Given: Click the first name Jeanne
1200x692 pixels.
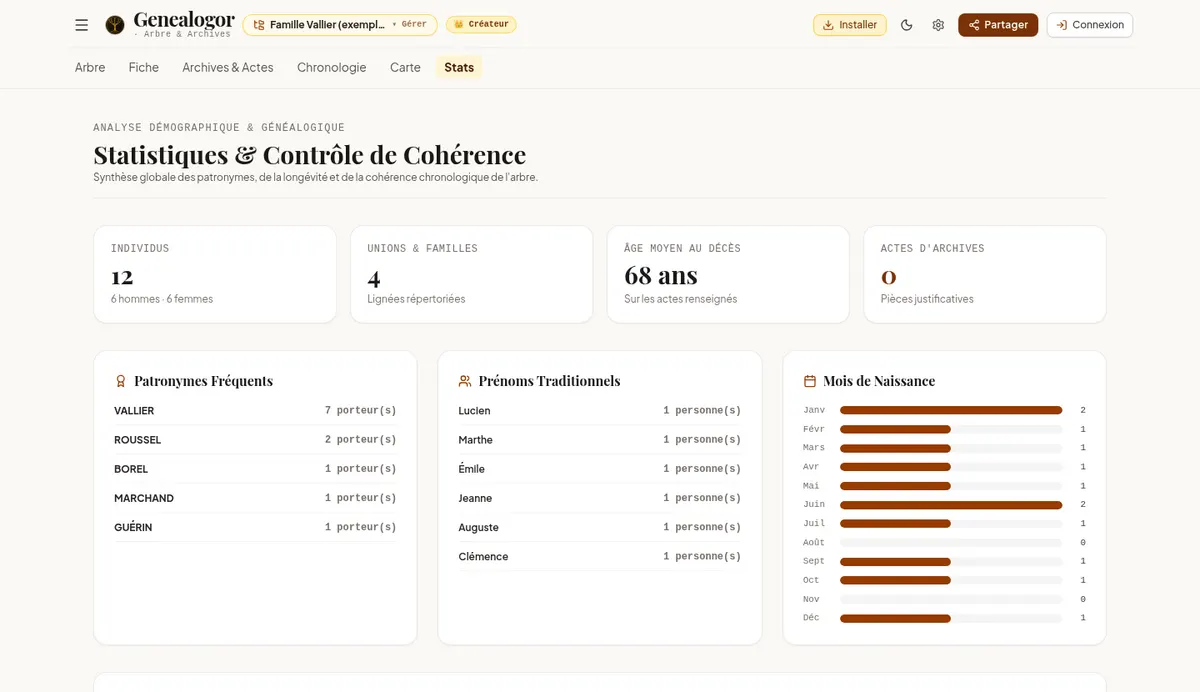Looking at the screenshot, I should (x=475, y=498).
